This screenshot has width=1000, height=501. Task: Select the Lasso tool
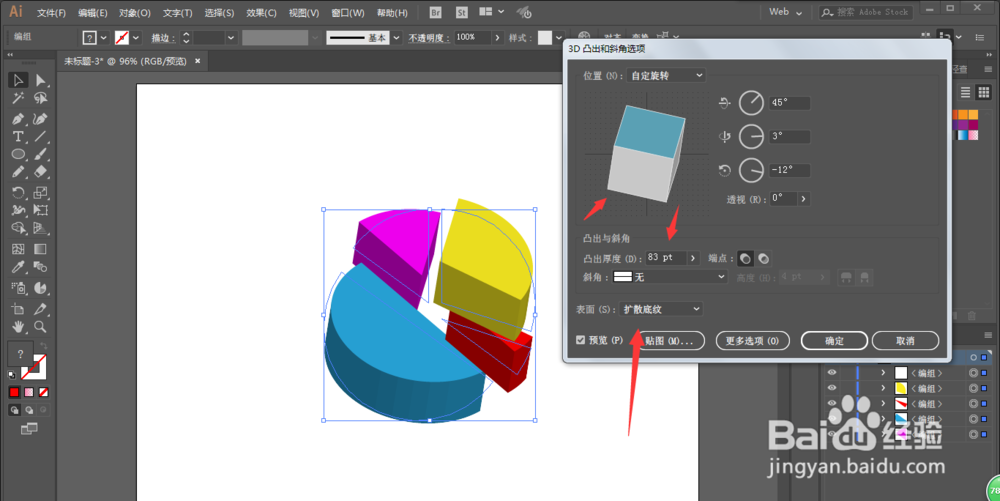point(40,98)
